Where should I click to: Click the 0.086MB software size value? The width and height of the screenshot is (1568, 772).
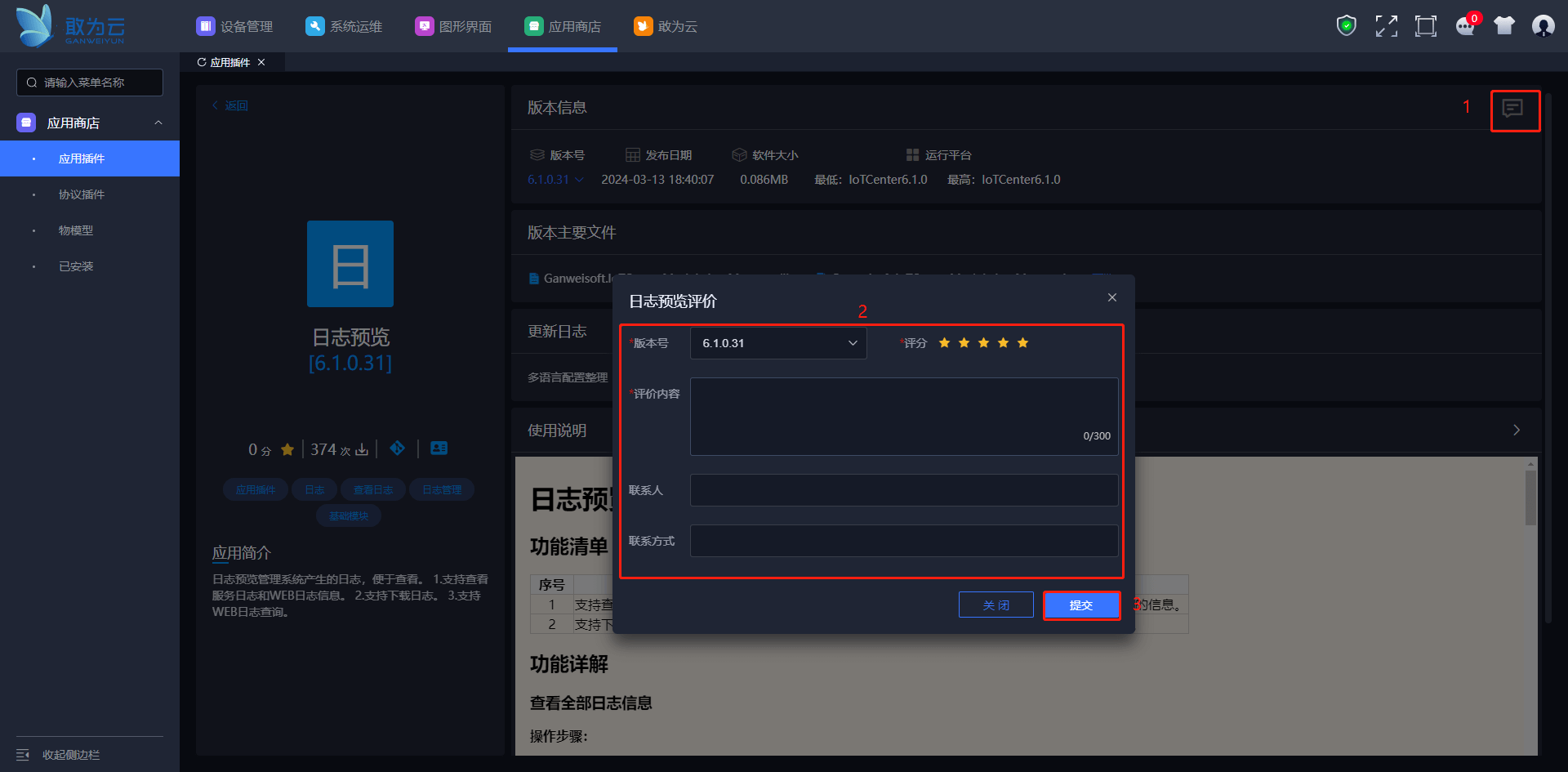tap(764, 180)
